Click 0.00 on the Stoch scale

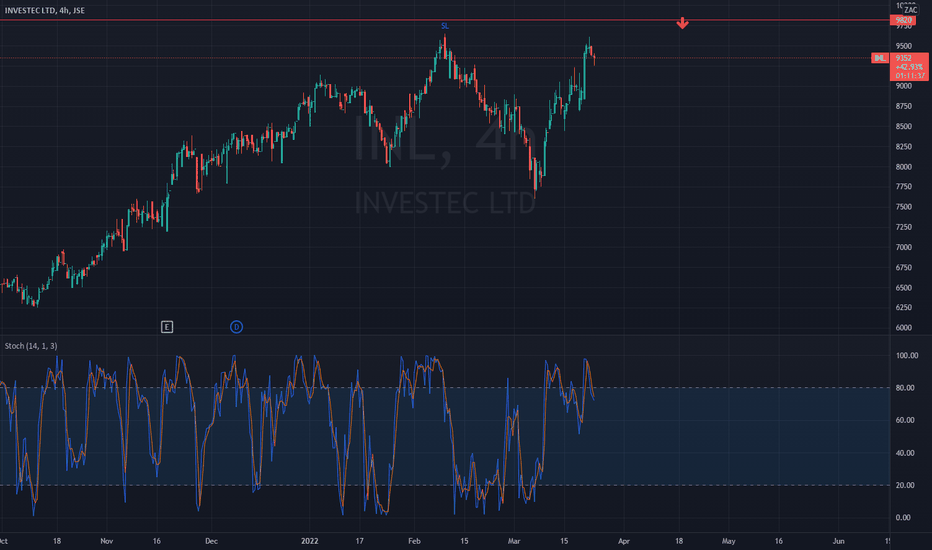point(903,518)
